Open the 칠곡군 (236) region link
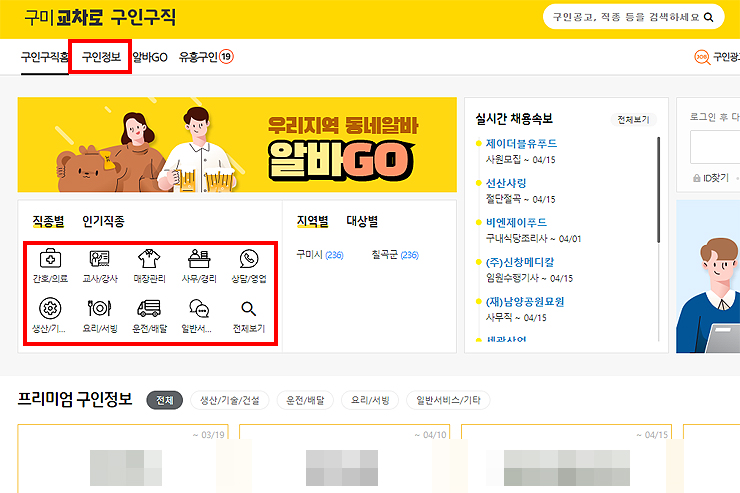Screen dimensions: 740x493 pyautogui.click(x=395, y=255)
